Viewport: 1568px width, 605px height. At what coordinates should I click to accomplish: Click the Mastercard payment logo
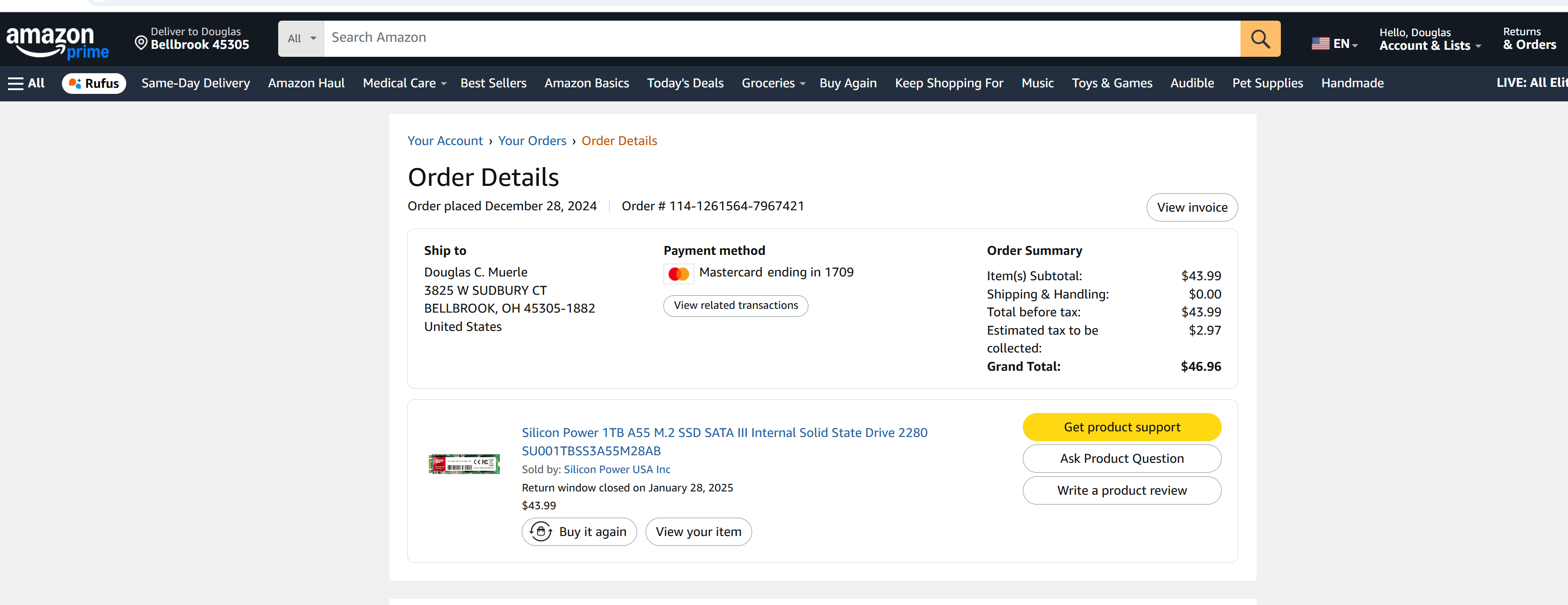click(x=678, y=274)
